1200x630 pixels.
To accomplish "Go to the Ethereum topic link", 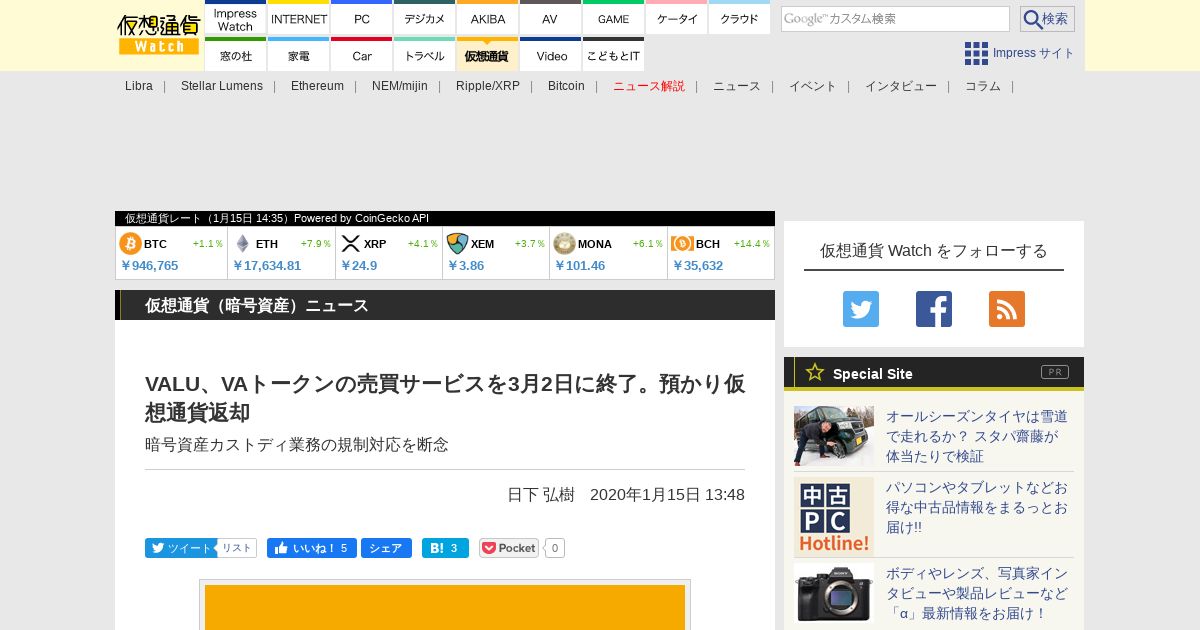I will [317, 86].
